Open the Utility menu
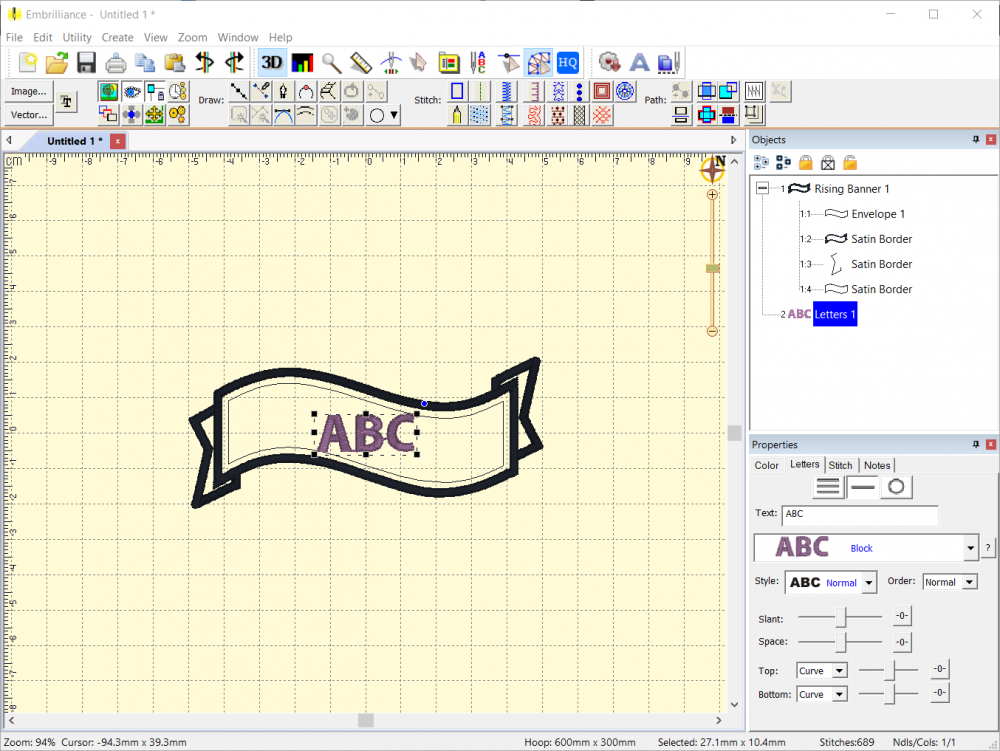 click(x=77, y=37)
